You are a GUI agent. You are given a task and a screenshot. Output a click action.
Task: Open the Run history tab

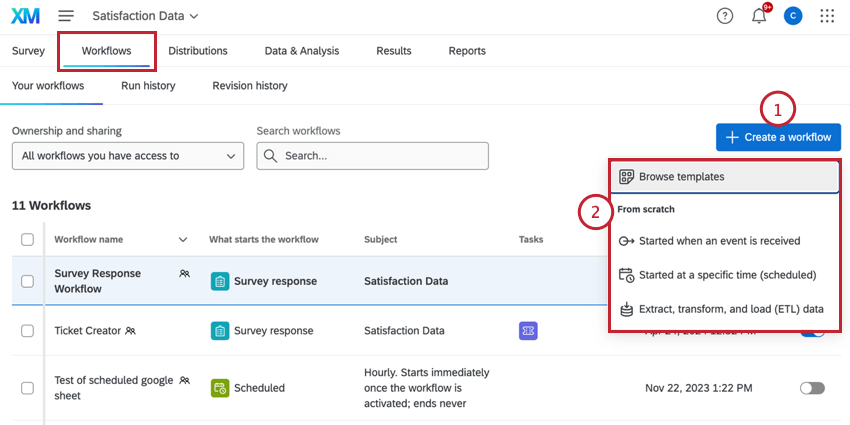pos(148,86)
